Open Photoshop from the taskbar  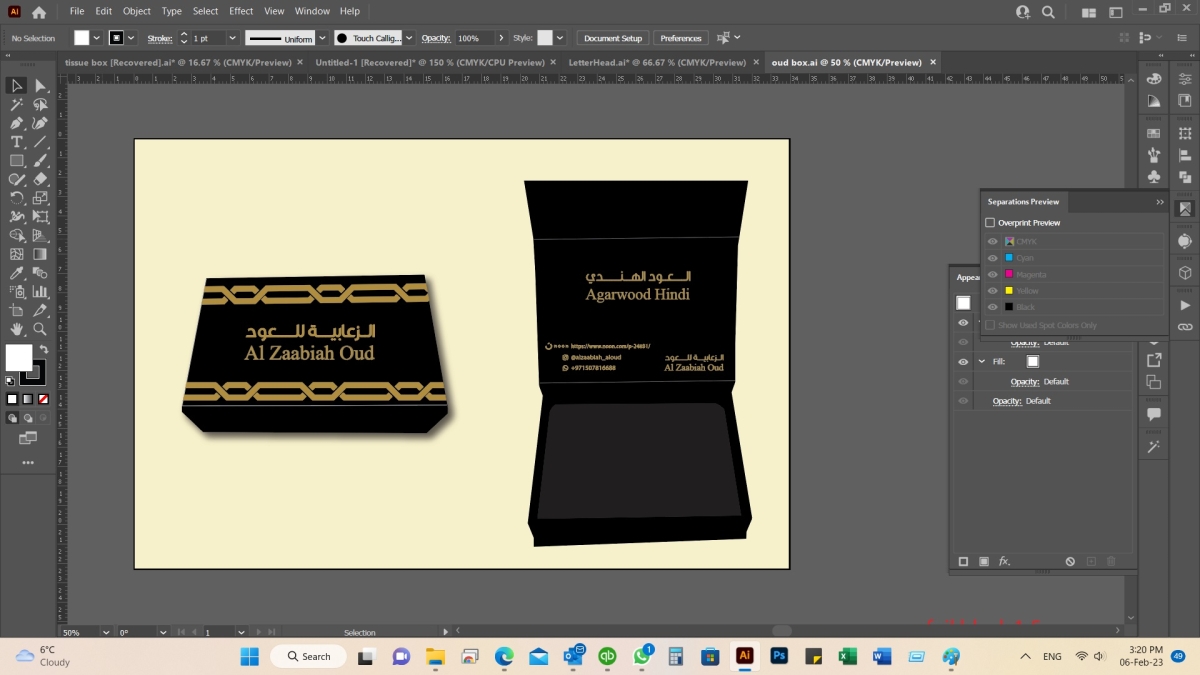click(x=780, y=656)
